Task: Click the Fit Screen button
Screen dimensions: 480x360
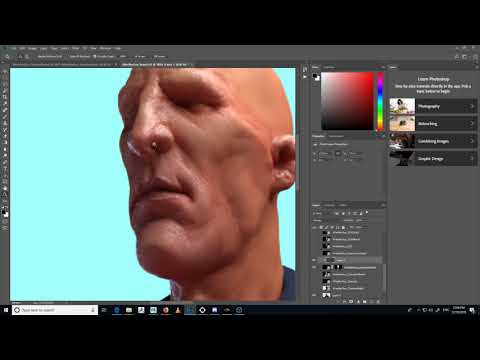Action: click(141, 56)
